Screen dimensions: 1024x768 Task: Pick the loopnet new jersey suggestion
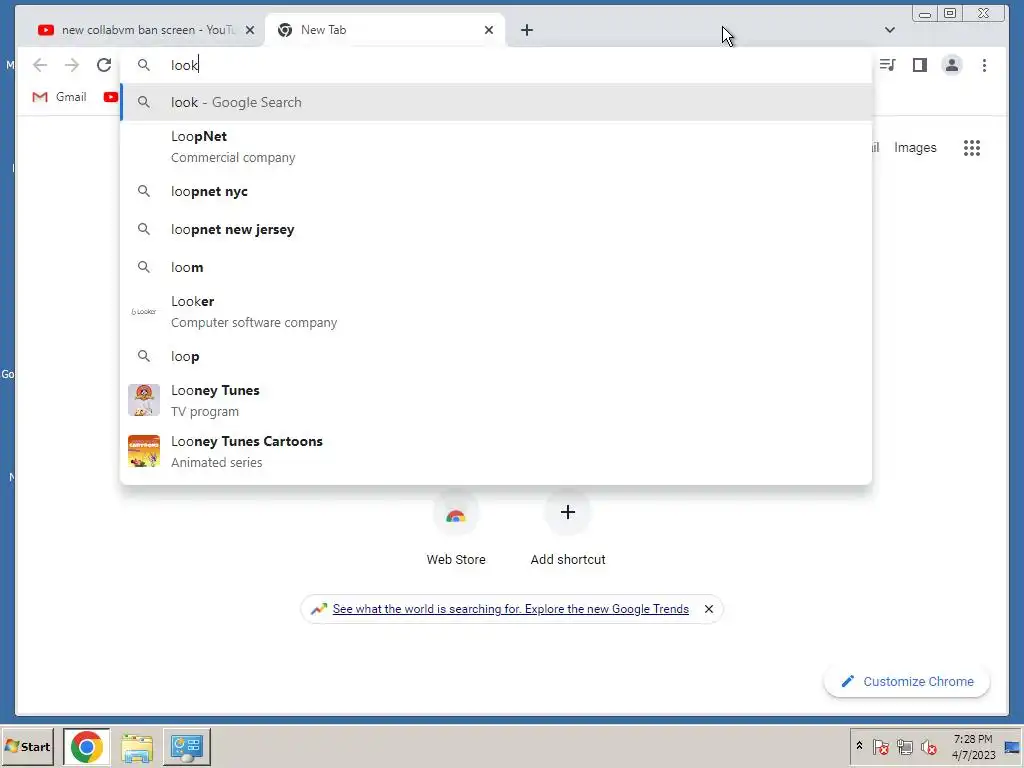coord(496,229)
